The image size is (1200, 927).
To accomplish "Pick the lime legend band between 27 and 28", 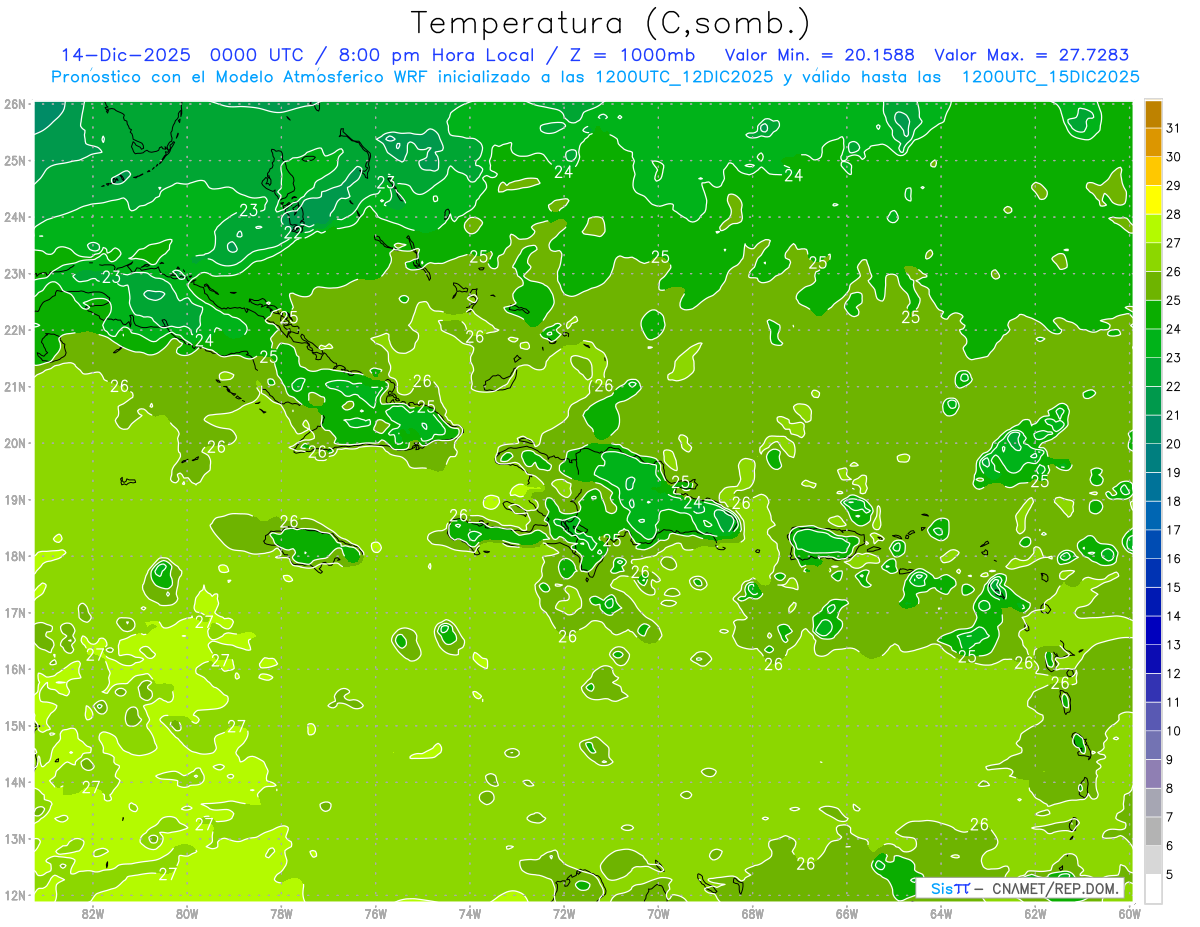I will tap(1153, 228).
